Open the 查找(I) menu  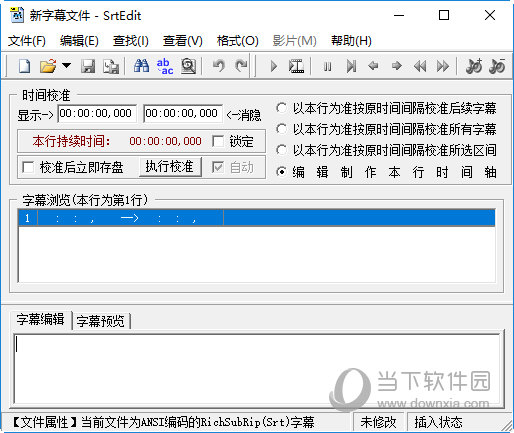(x=131, y=41)
